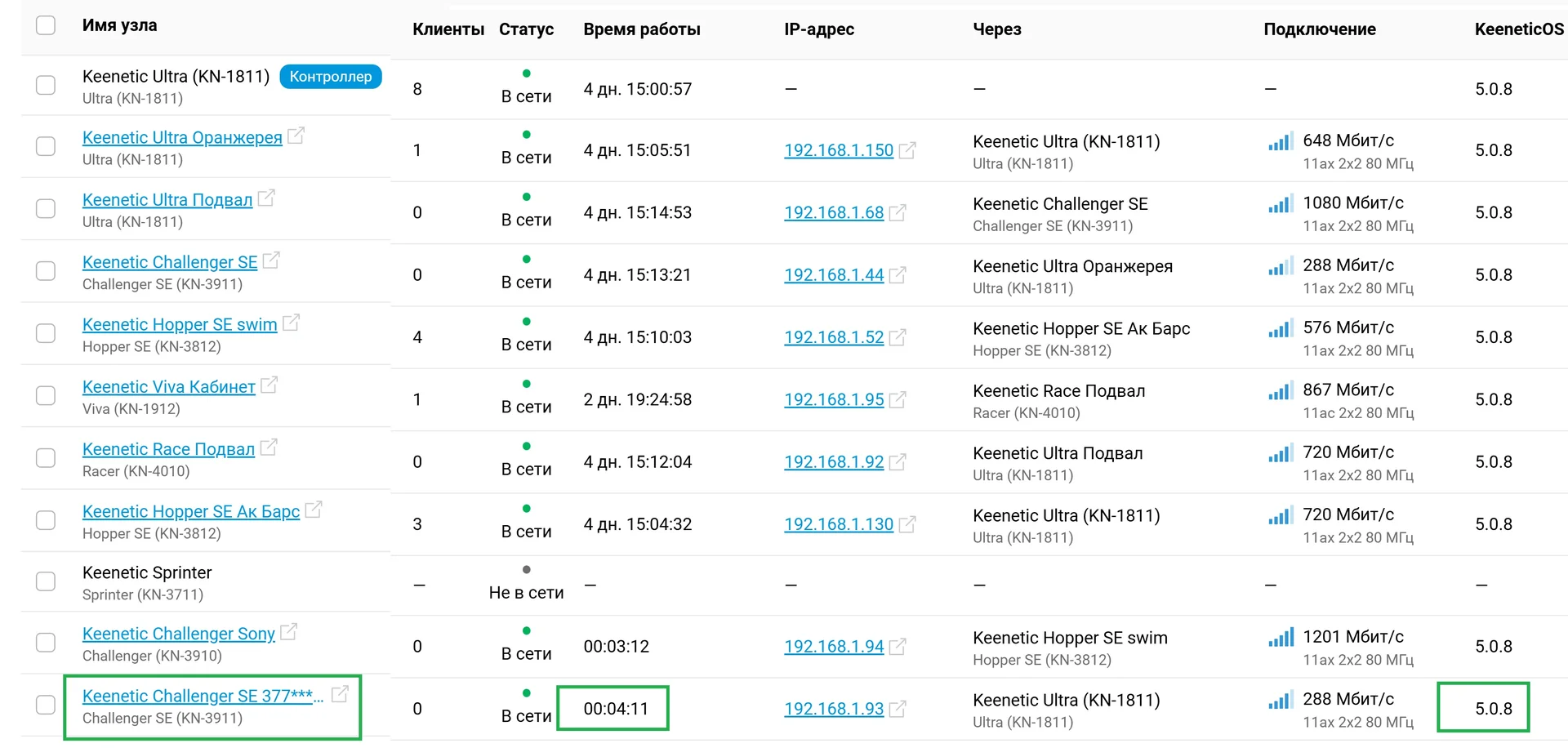Screen dimensions: 1568x748
Task: Tick checkbox for Keenetic Ultra Подвал
Action: pos(46,208)
